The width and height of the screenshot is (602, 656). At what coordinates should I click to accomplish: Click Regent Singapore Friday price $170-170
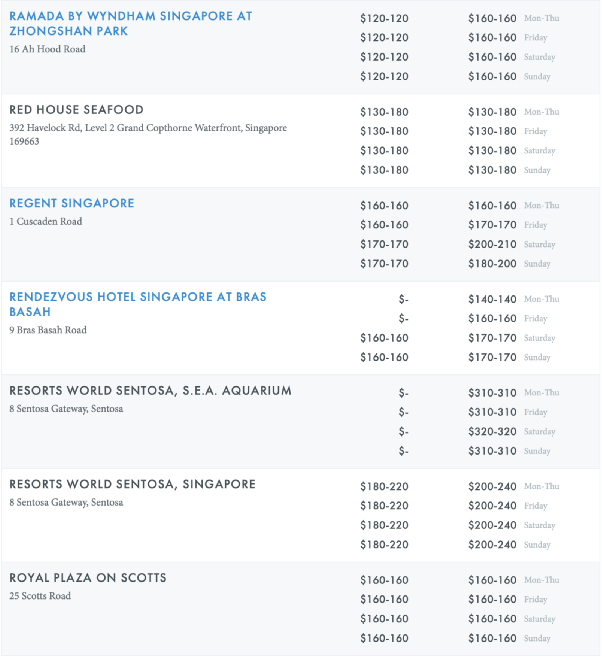(x=492, y=225)
